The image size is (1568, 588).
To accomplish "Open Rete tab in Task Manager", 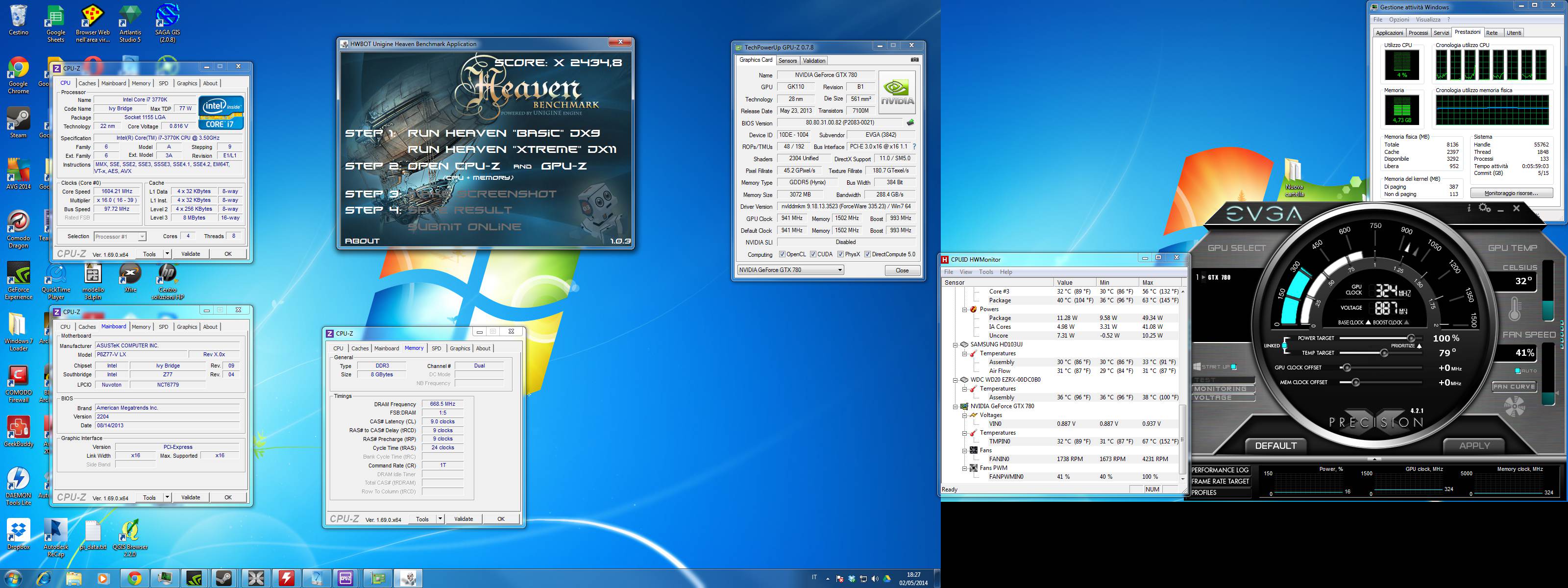I will (x=1491, y=33).
